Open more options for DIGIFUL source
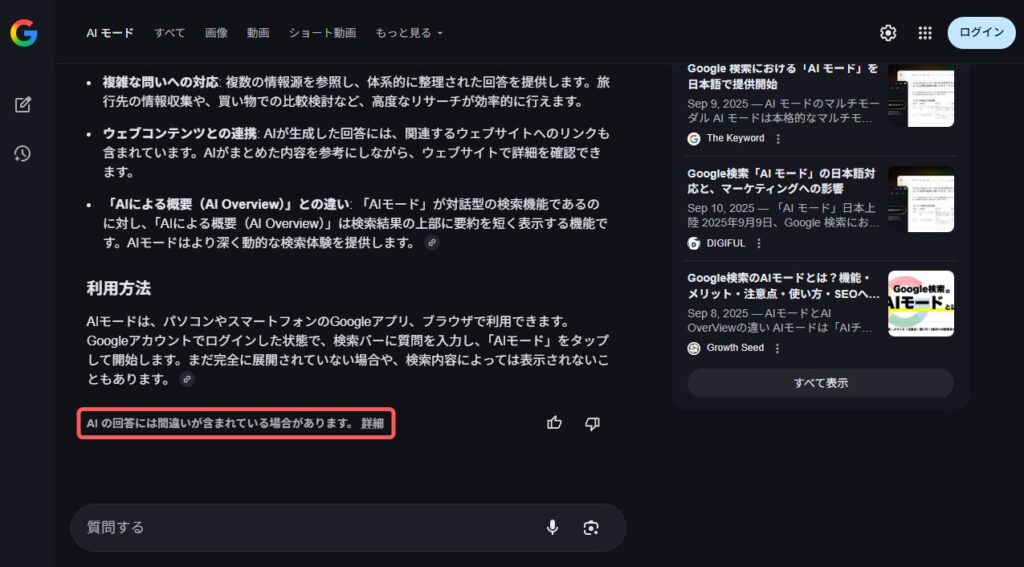Viewport: 1024px width, 567px height. point(759,243)
